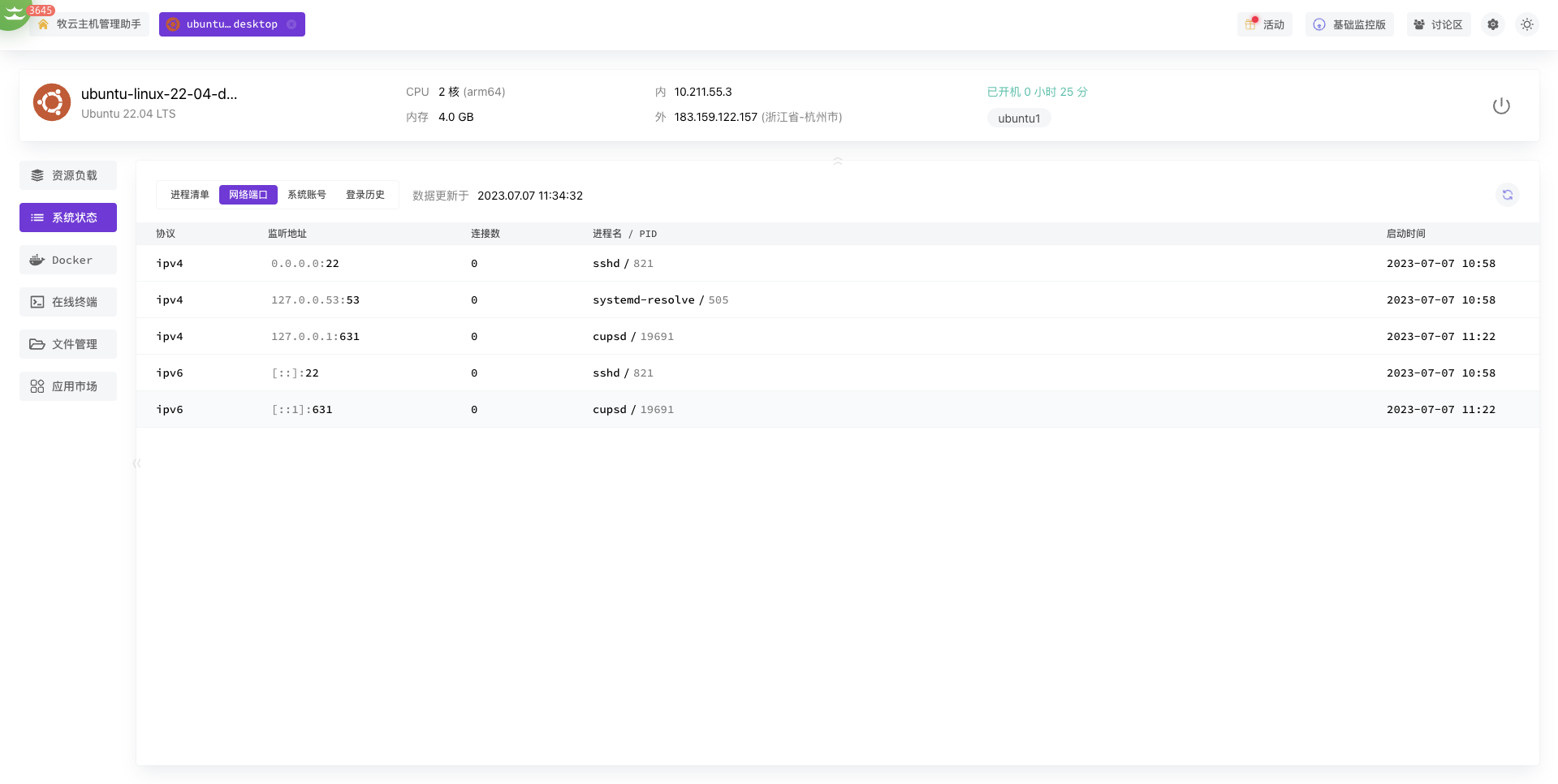Screen dimensions: 1558x784
Task: Click the external IP 183.159.122.157
Action: pyautogui.click(x=715, y=117)
